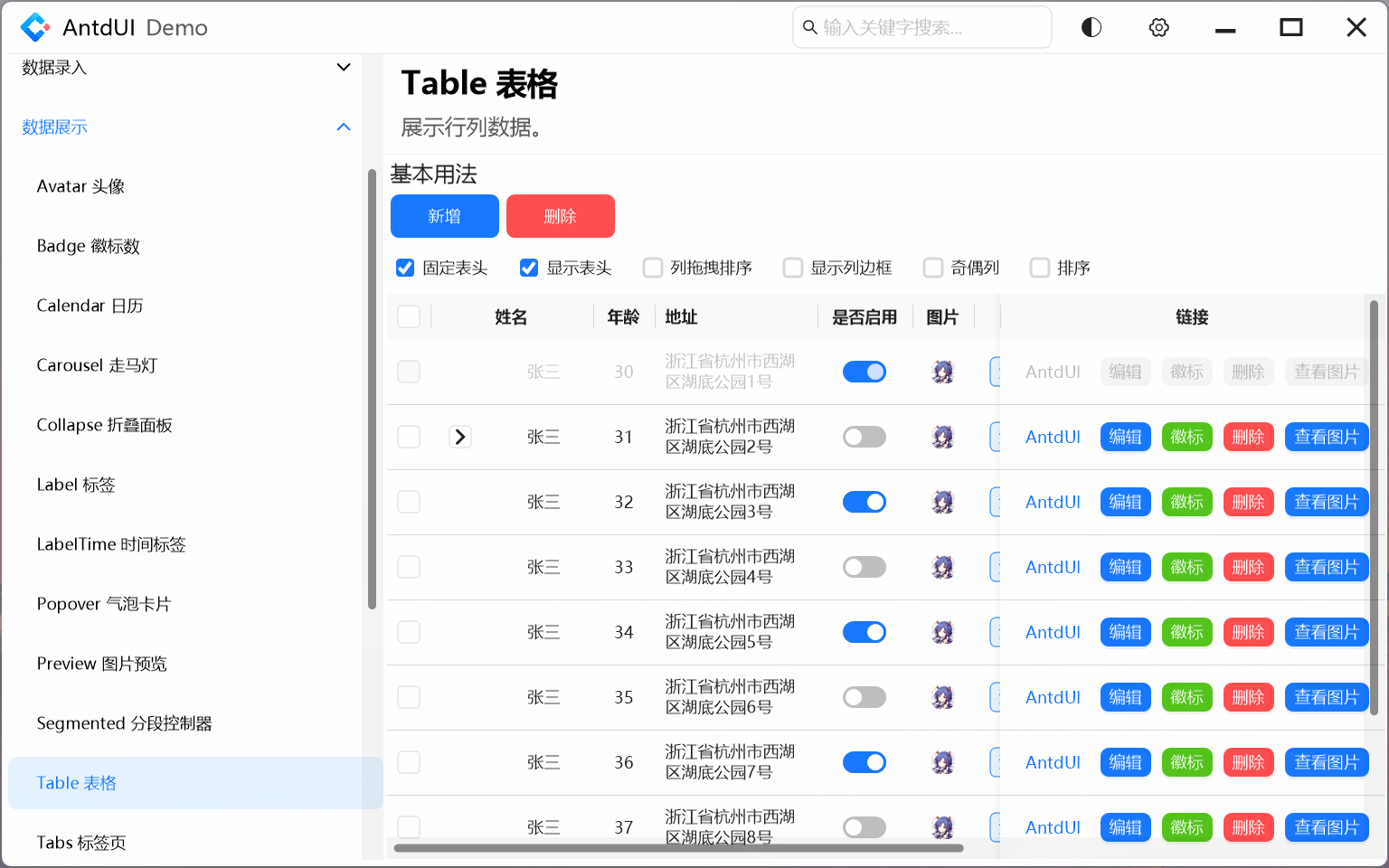Turn off the enabled switch in the age 30 row
Image resolution: width=1389 pixels, height=868 pixels.
point(865,372)
